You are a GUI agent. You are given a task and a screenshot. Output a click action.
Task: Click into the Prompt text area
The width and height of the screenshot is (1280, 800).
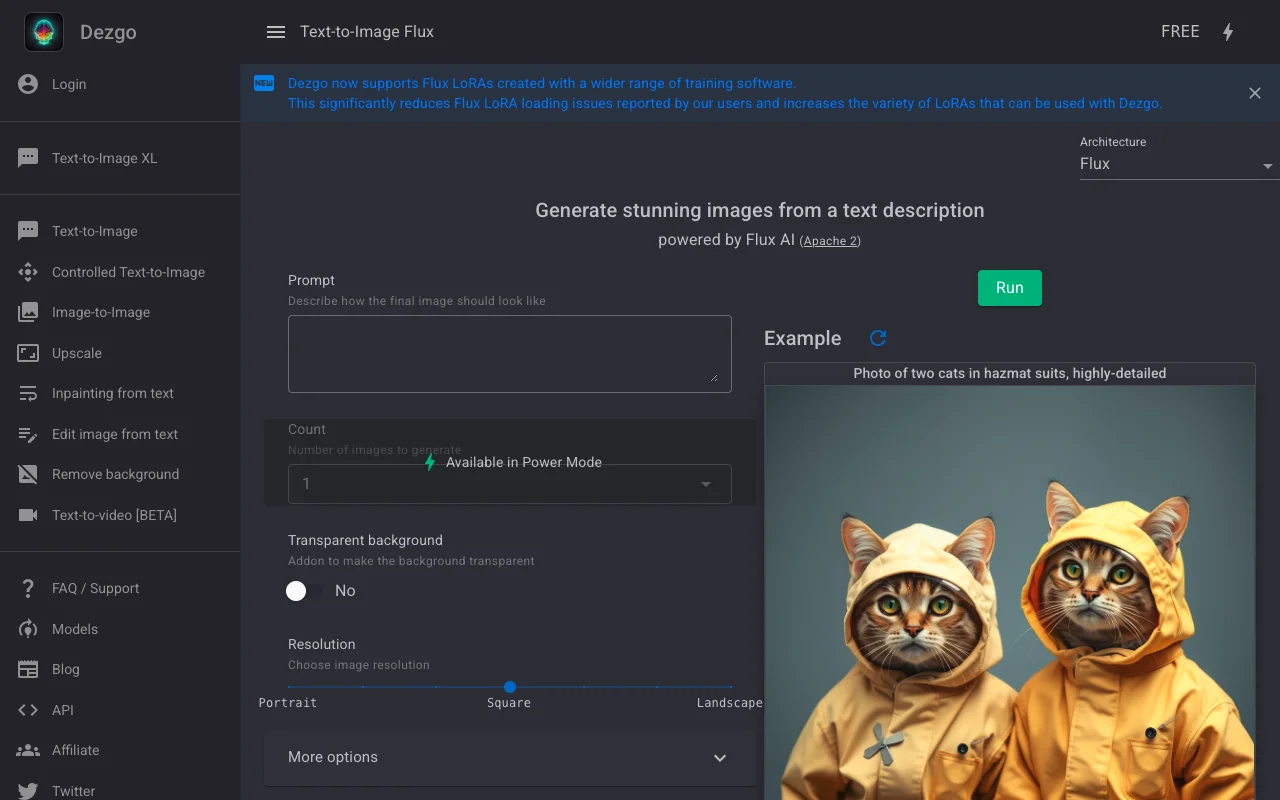(x=509, y=354)
